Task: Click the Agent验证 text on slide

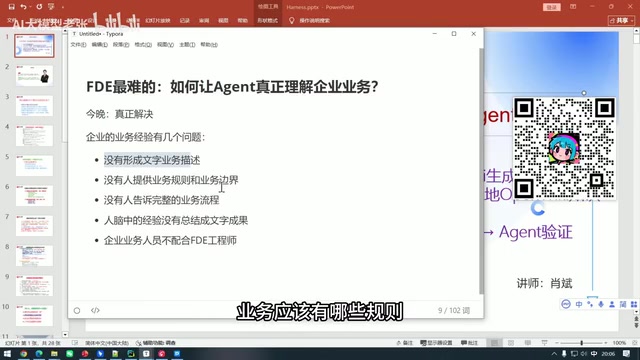Action: tap(536, 232)
